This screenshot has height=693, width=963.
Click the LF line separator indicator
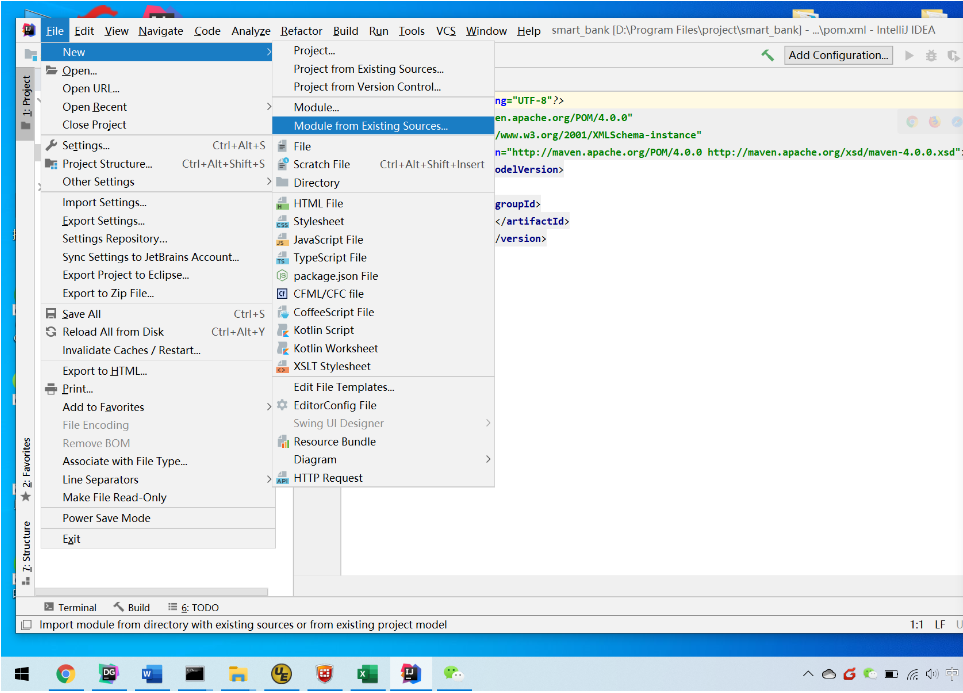click(940, 625)
